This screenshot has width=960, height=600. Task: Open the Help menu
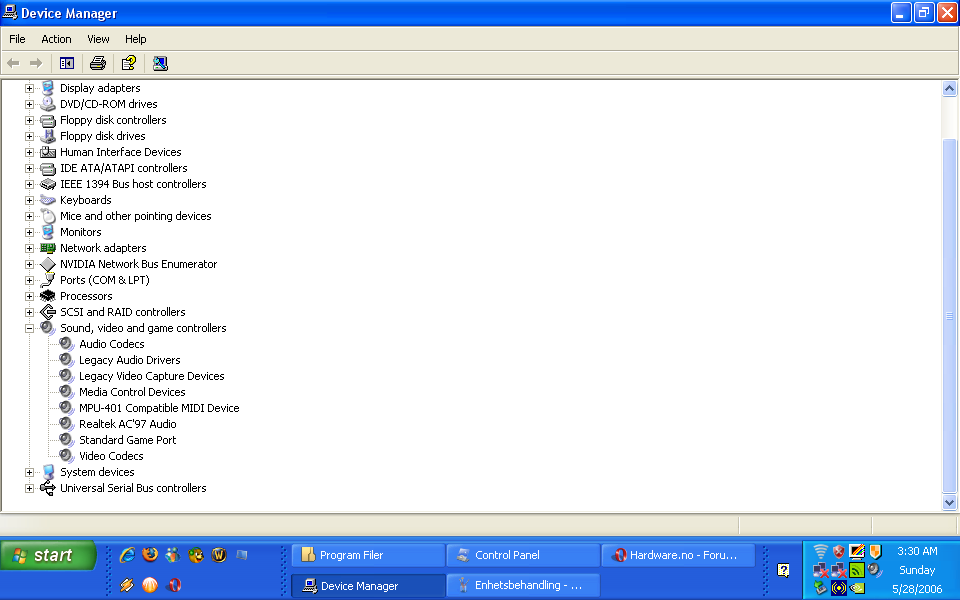tap(135, 39)
